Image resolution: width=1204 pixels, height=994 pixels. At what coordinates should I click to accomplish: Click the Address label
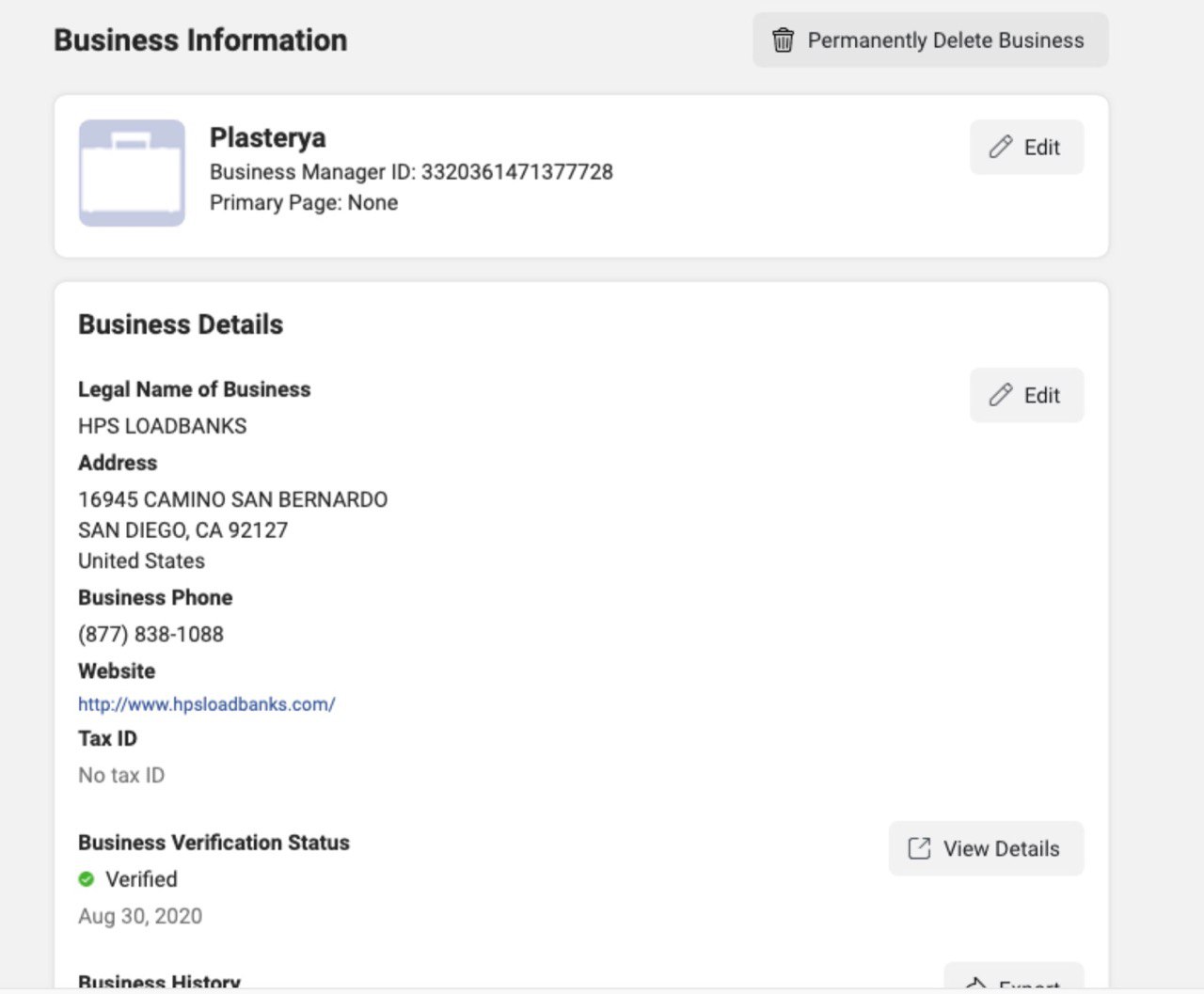pyautogui.click(x=118, y=463)
